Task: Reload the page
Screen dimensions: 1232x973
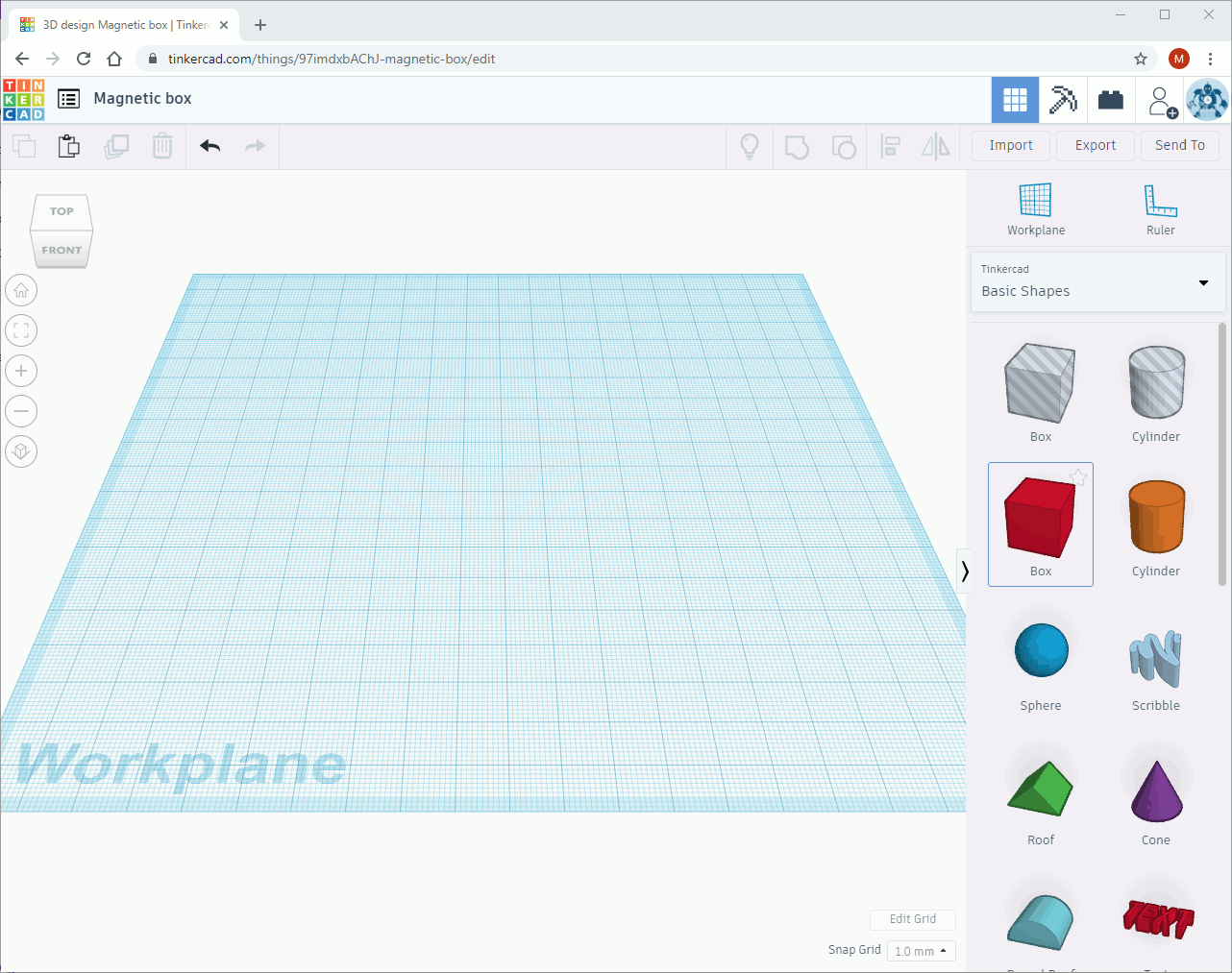Action: 84,59
